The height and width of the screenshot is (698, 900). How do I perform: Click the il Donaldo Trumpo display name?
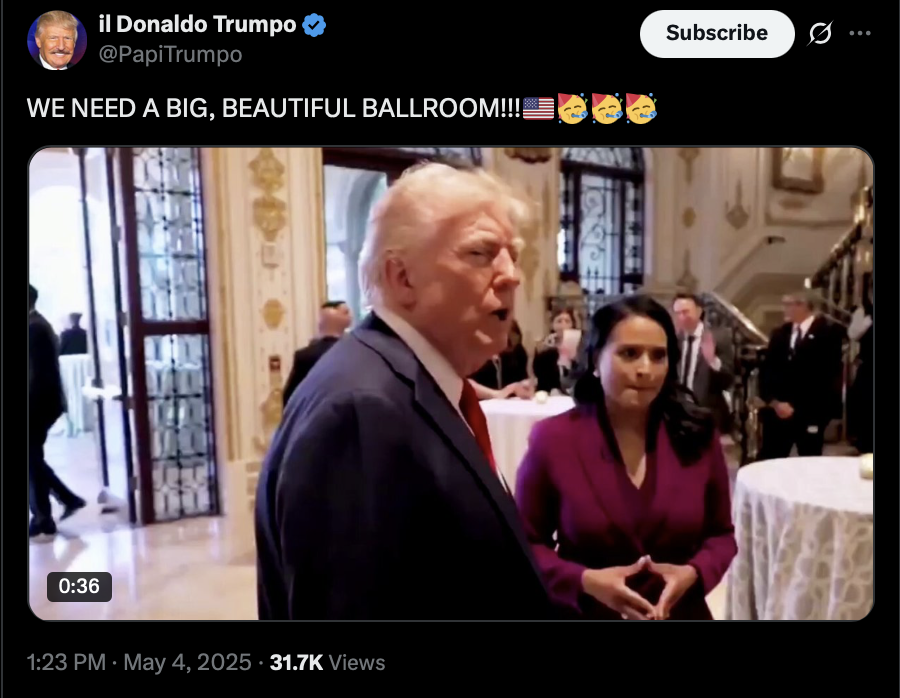[197, 24]
